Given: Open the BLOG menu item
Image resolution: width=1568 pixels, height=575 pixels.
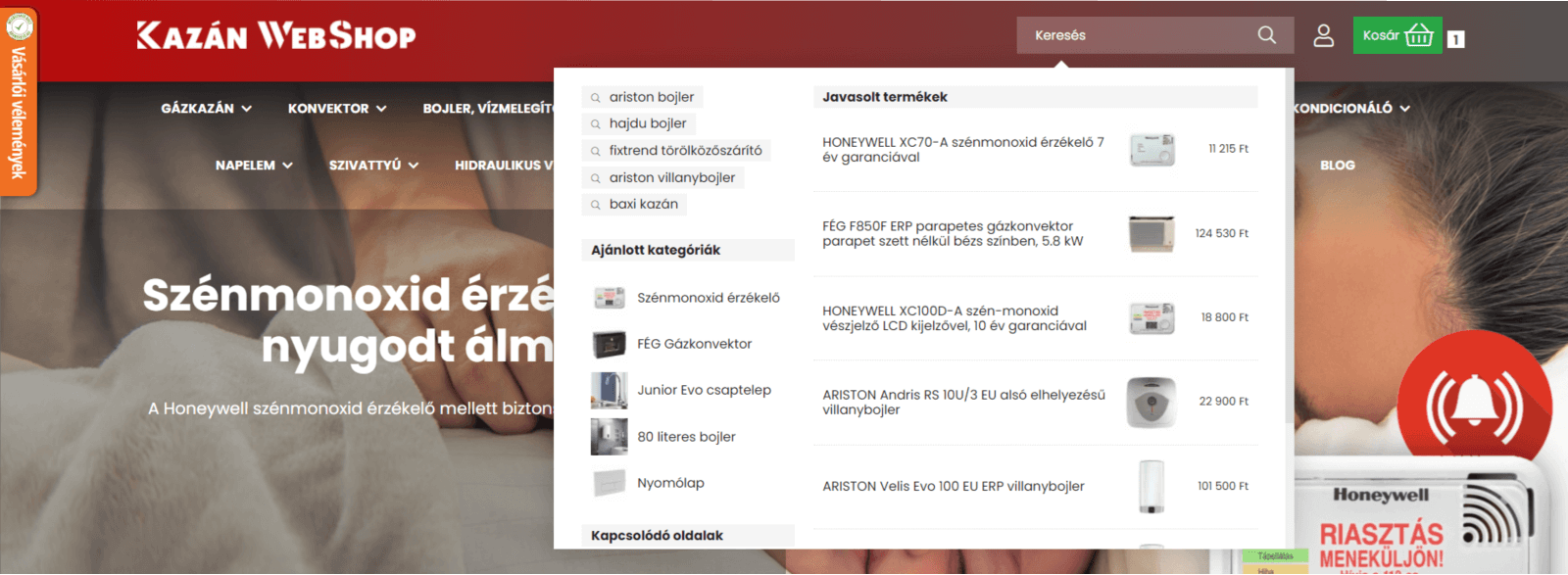Looking at the screenshot, I should pos(1338,166).
